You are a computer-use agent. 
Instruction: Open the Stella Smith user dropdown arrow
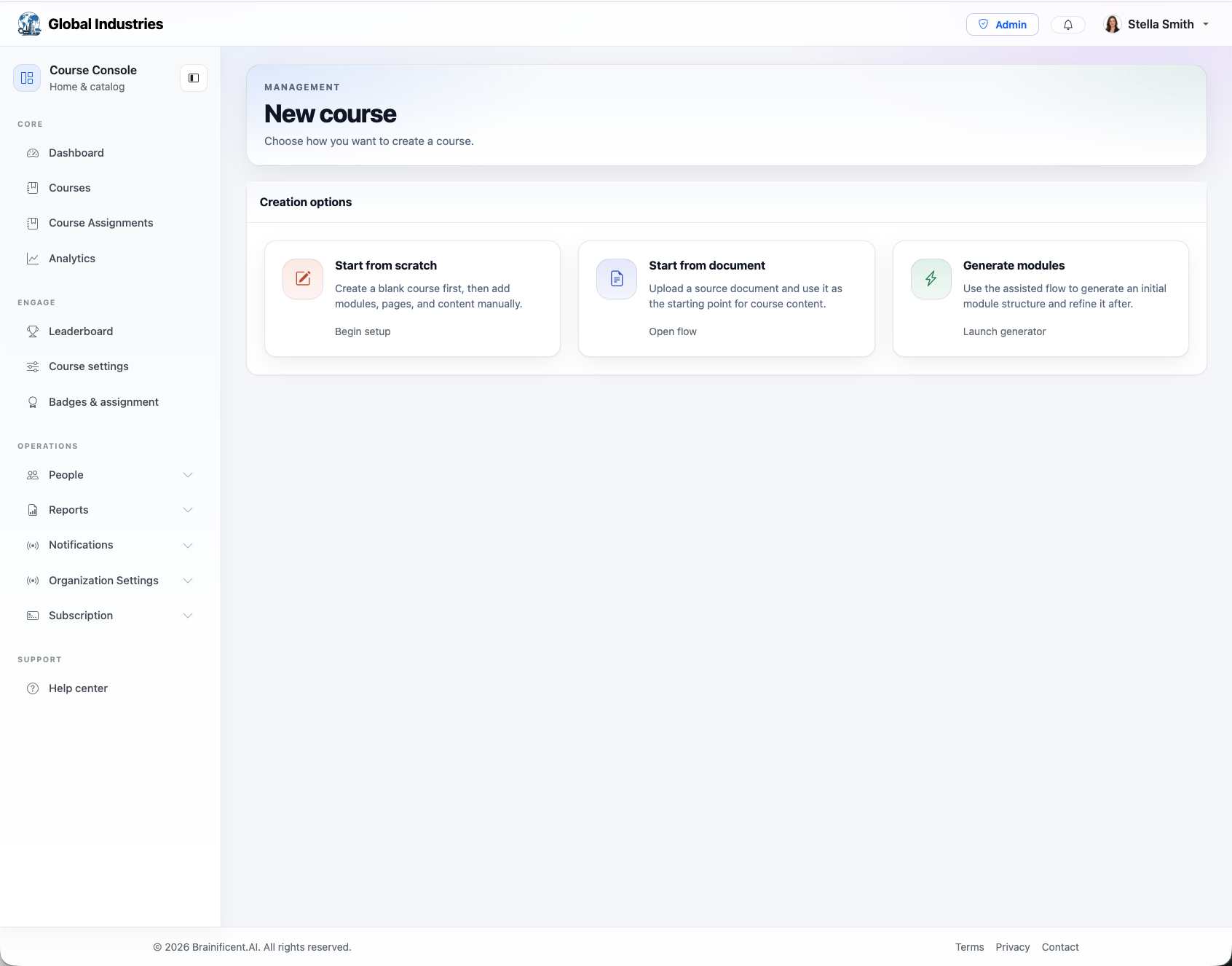(1206, 25)
